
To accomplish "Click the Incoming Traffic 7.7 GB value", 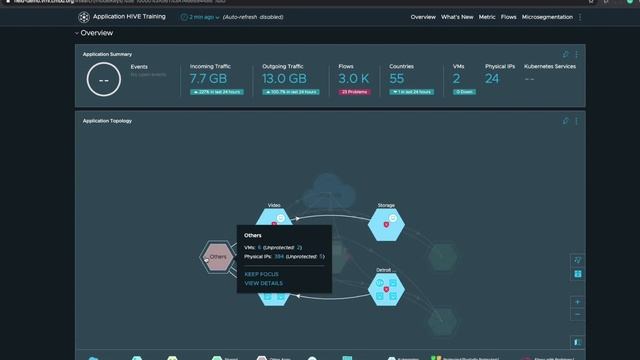I will (208, 78).
